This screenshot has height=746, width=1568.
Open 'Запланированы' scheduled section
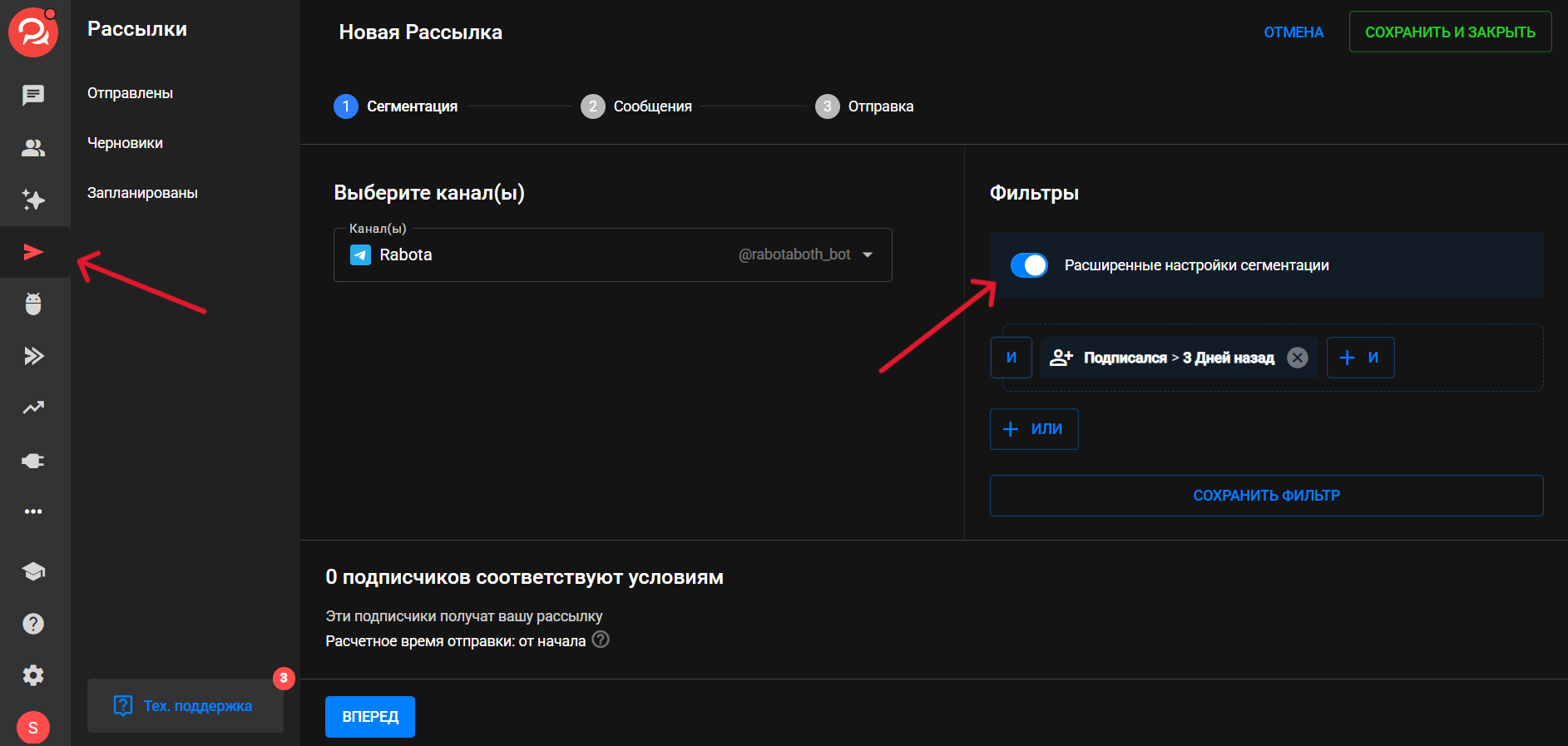pos(142,193)
